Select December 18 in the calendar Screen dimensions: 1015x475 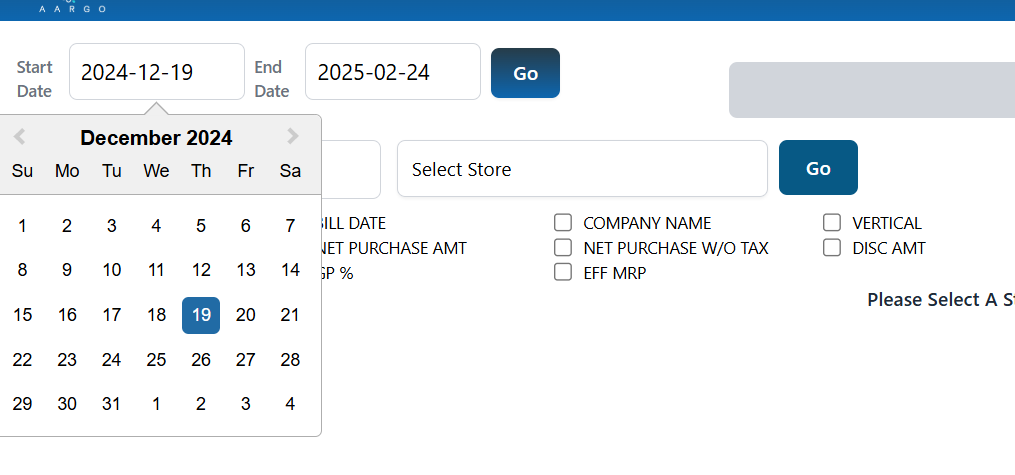pos(156,315)
